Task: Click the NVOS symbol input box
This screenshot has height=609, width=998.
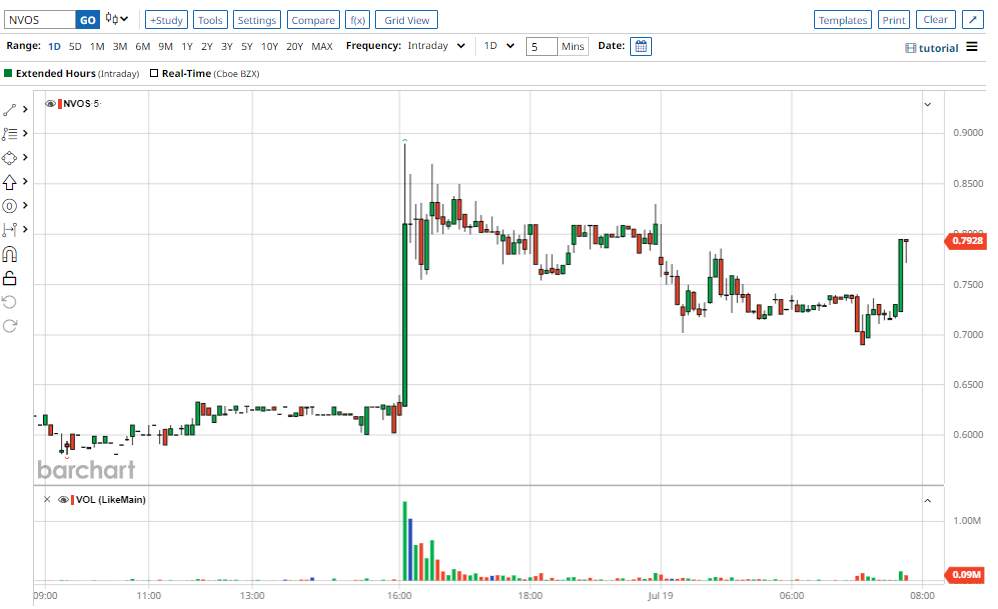Action: pyautogui.click(x=40, y=20)
